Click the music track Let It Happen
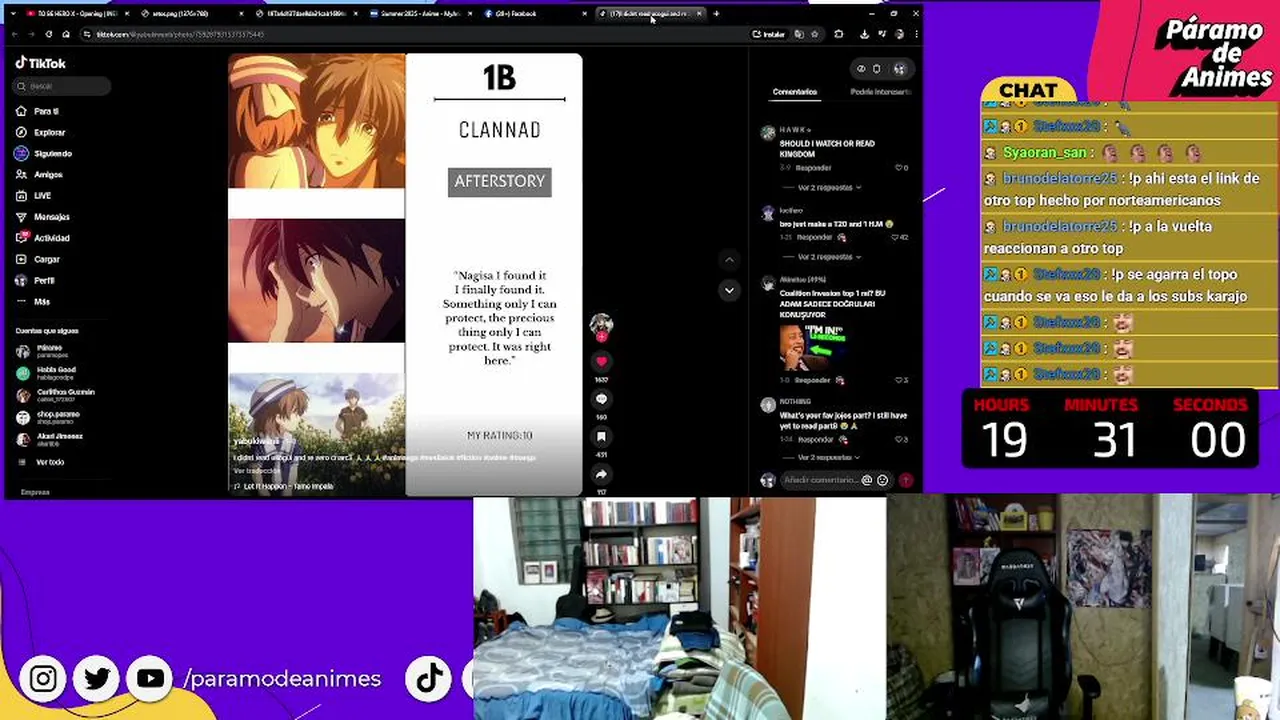The height and width of the screenshot is (720, 1280). 284,486
